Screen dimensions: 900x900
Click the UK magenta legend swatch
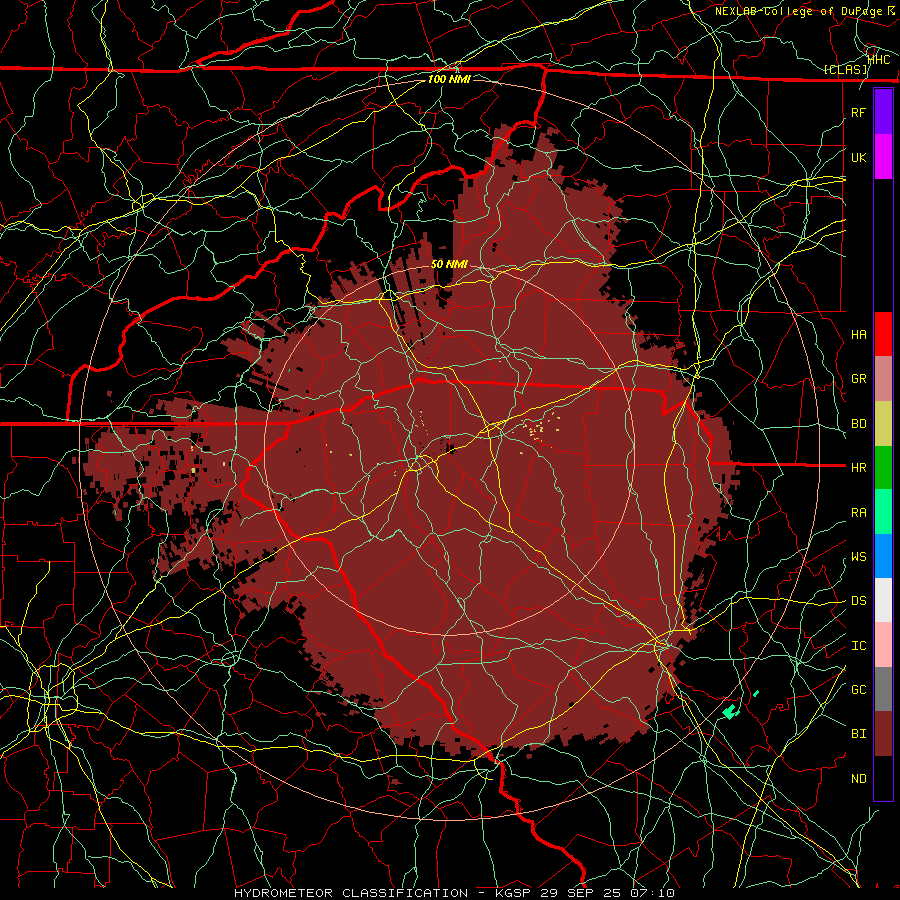[x=883, y=157]
